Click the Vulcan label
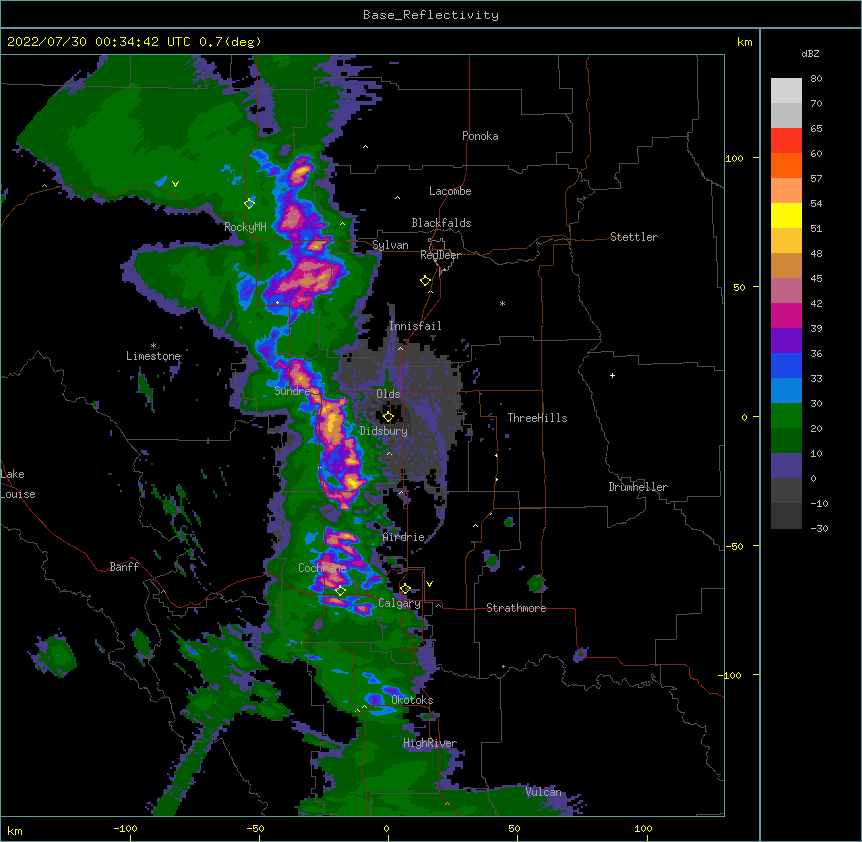 [x=543, y=792]
